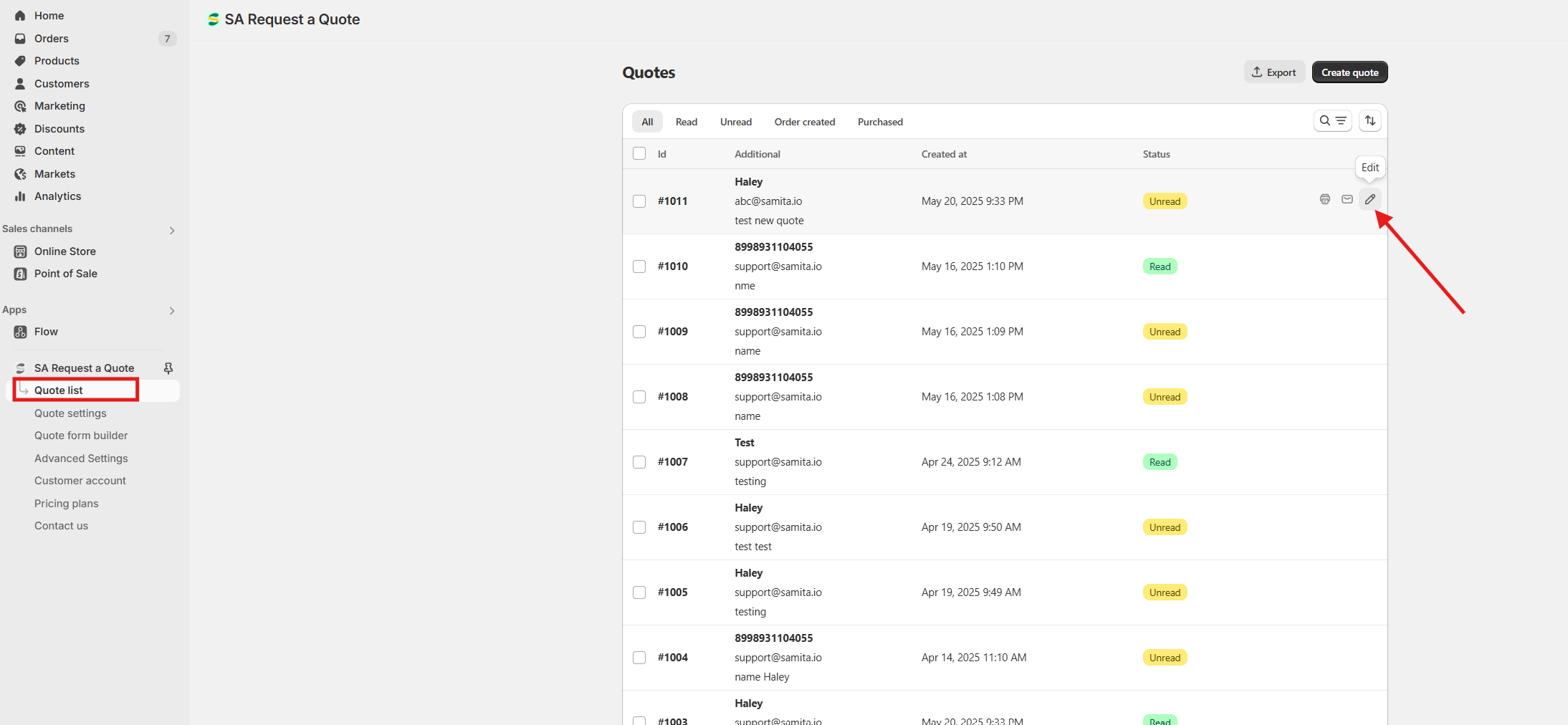Click the edit pencil icon for quote #1011
The image size is (1568, 725).
1369,199
